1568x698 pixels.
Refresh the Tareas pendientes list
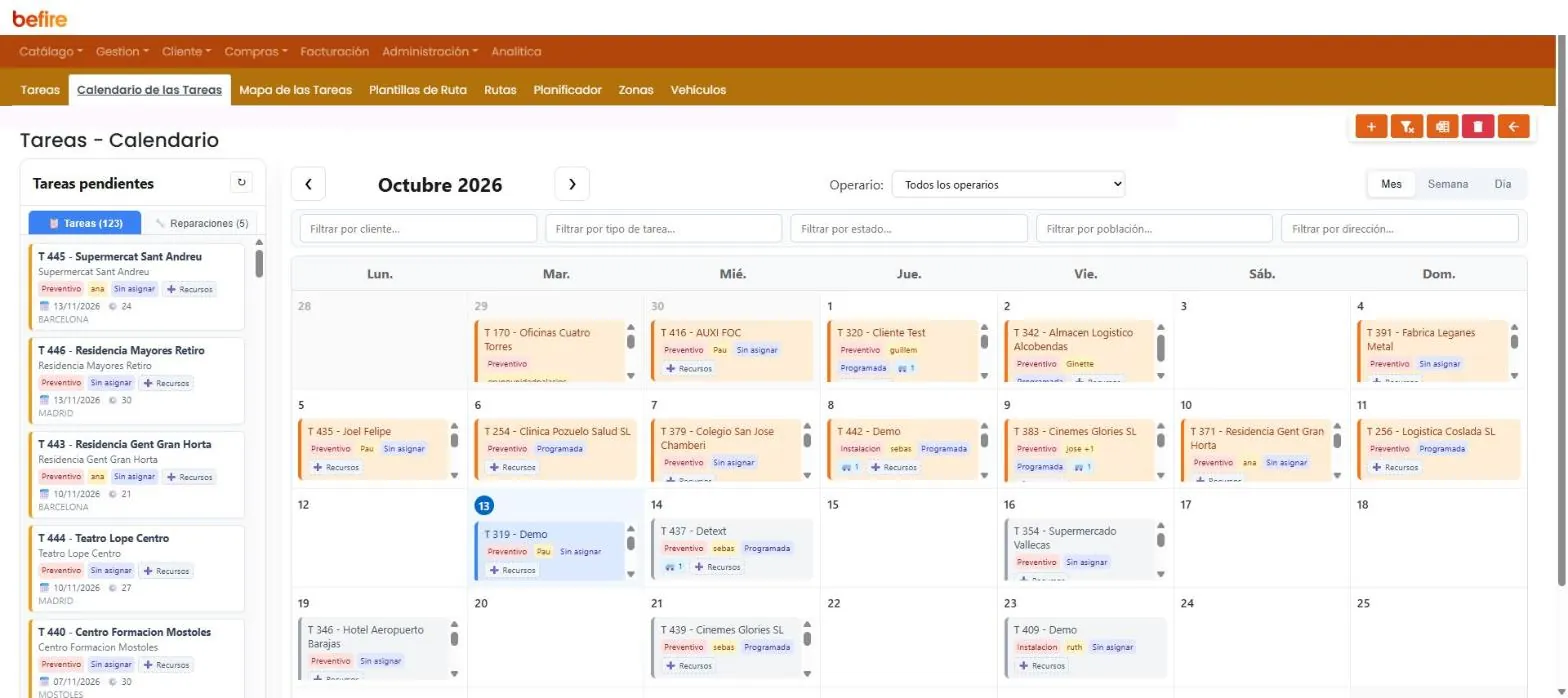pyautogui.click(x=241, y=183)
